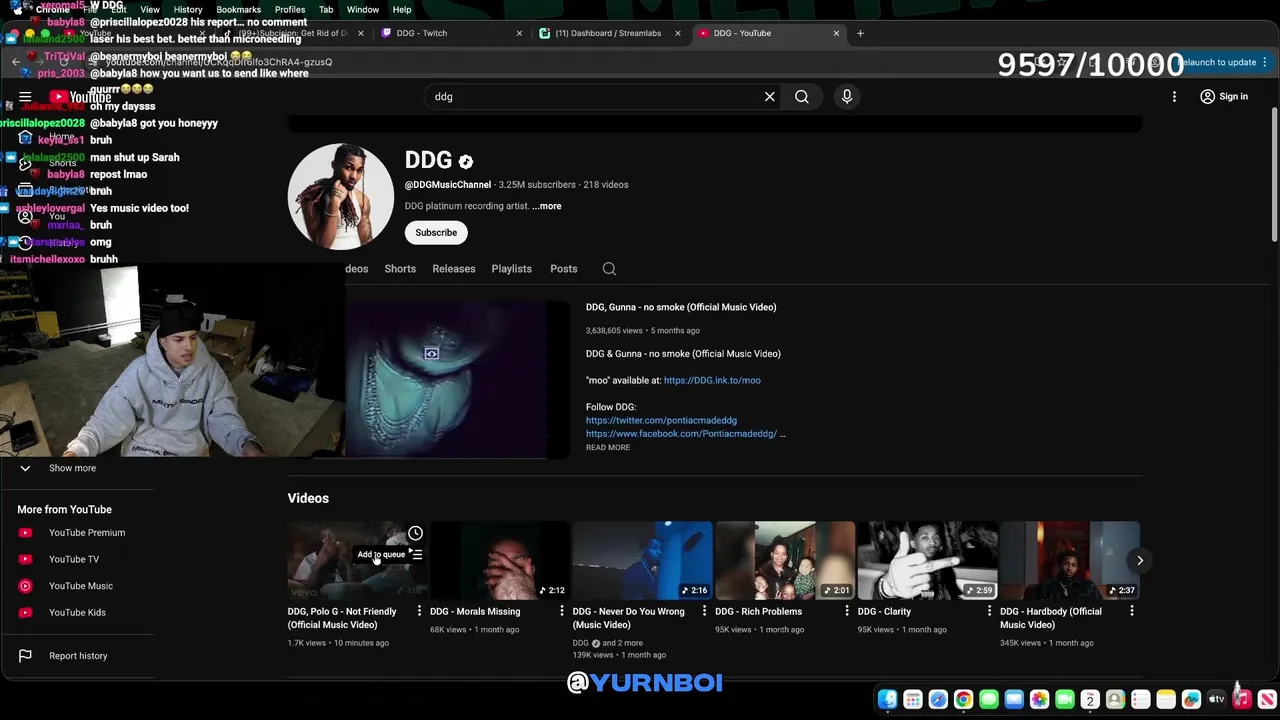
Task: Open FaceTime from the dock
Action: click(x=1065, y=699)
